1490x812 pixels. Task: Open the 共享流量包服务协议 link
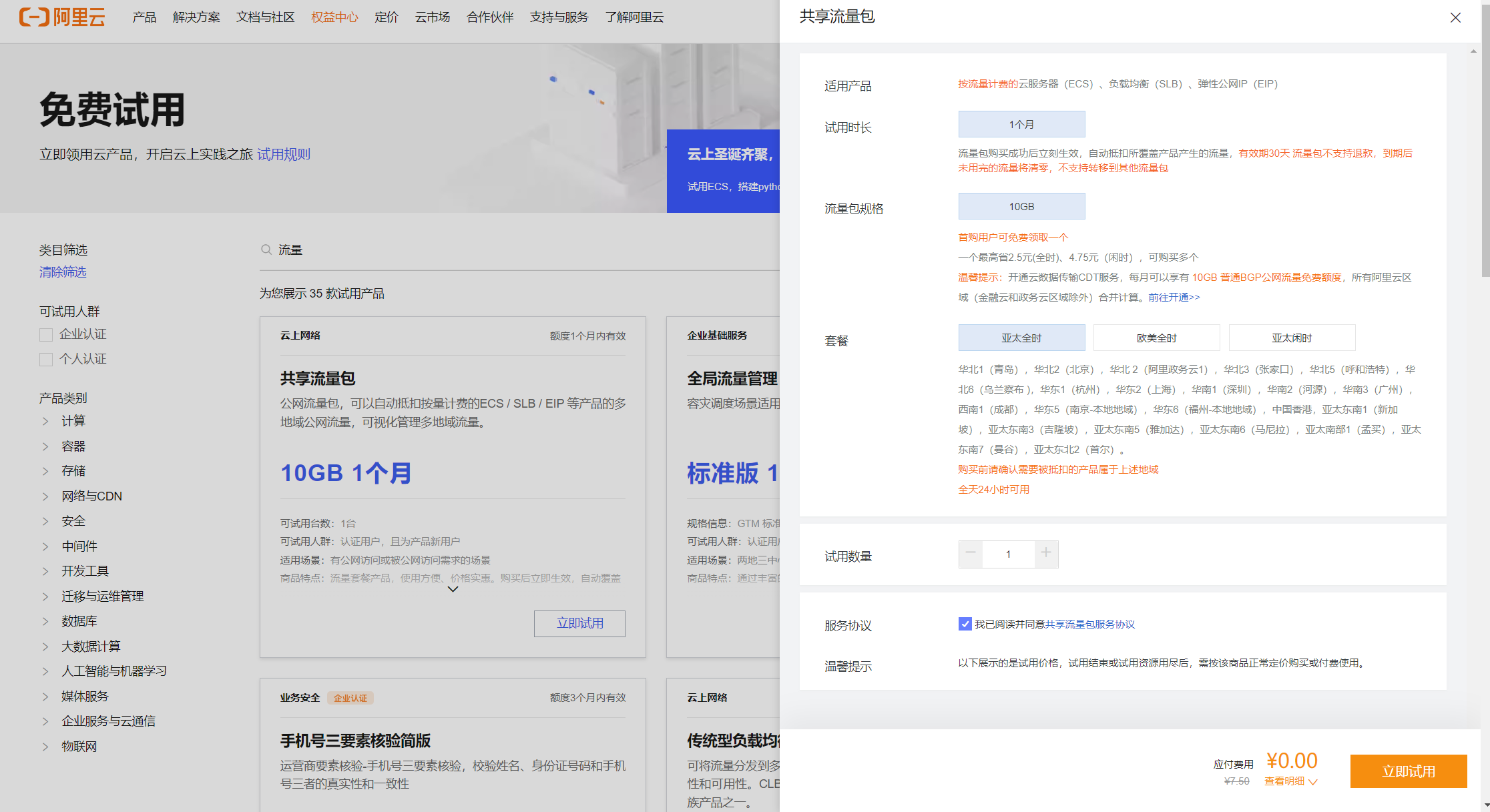[1090, 625]
